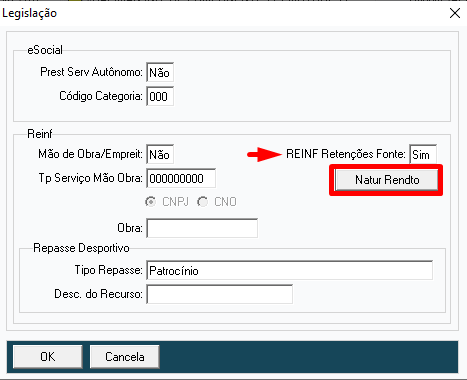467x380 pixels.
Task: Edit the Tp Serviço Mão Obra field
Action: [x=181, y=178]
